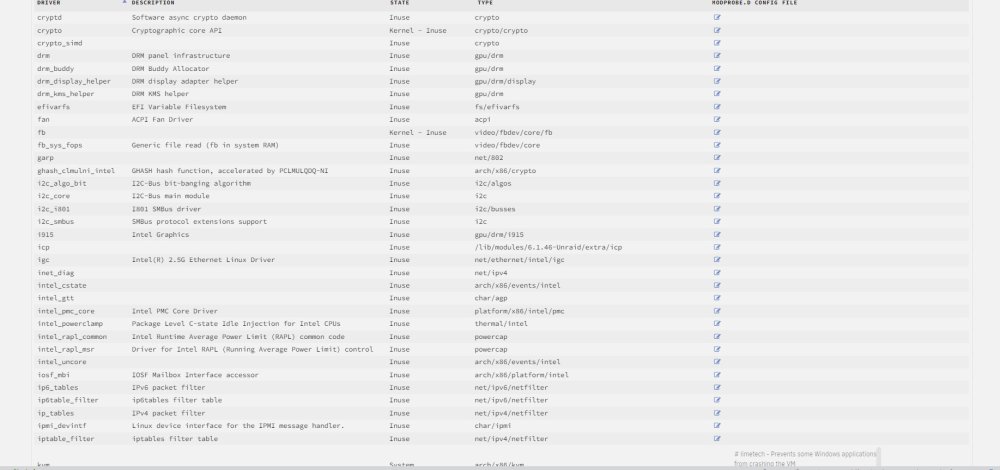Select 'Kernel - Inuse' state in crypto row
Image resolution: width=1000 pixels, height=470 pixels.
point(418,30)
